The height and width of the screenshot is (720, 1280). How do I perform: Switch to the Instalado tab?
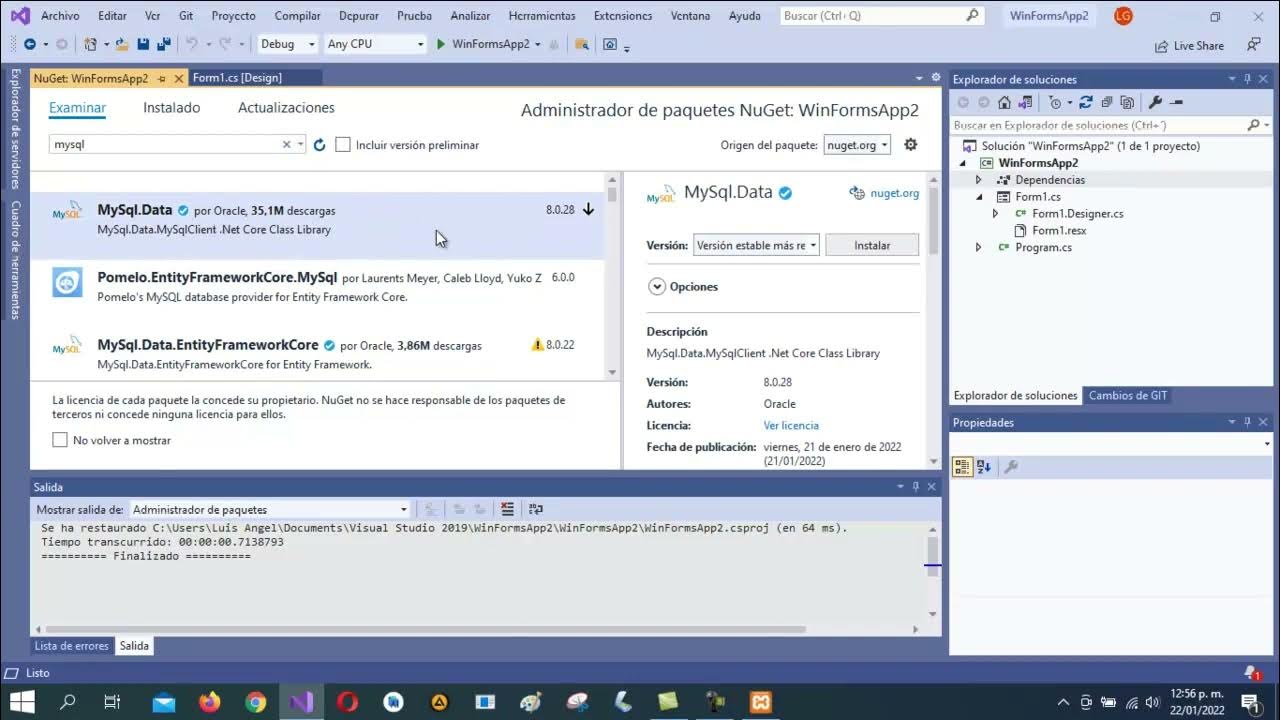(x=171, y=108)
